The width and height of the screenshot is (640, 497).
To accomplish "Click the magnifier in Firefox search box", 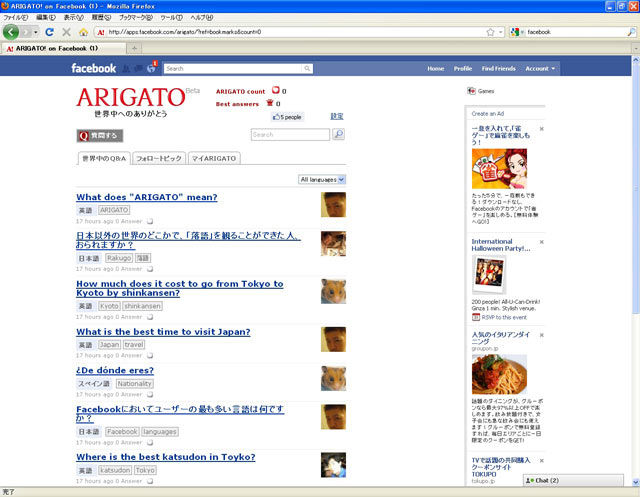I will [x=631, y=32].
